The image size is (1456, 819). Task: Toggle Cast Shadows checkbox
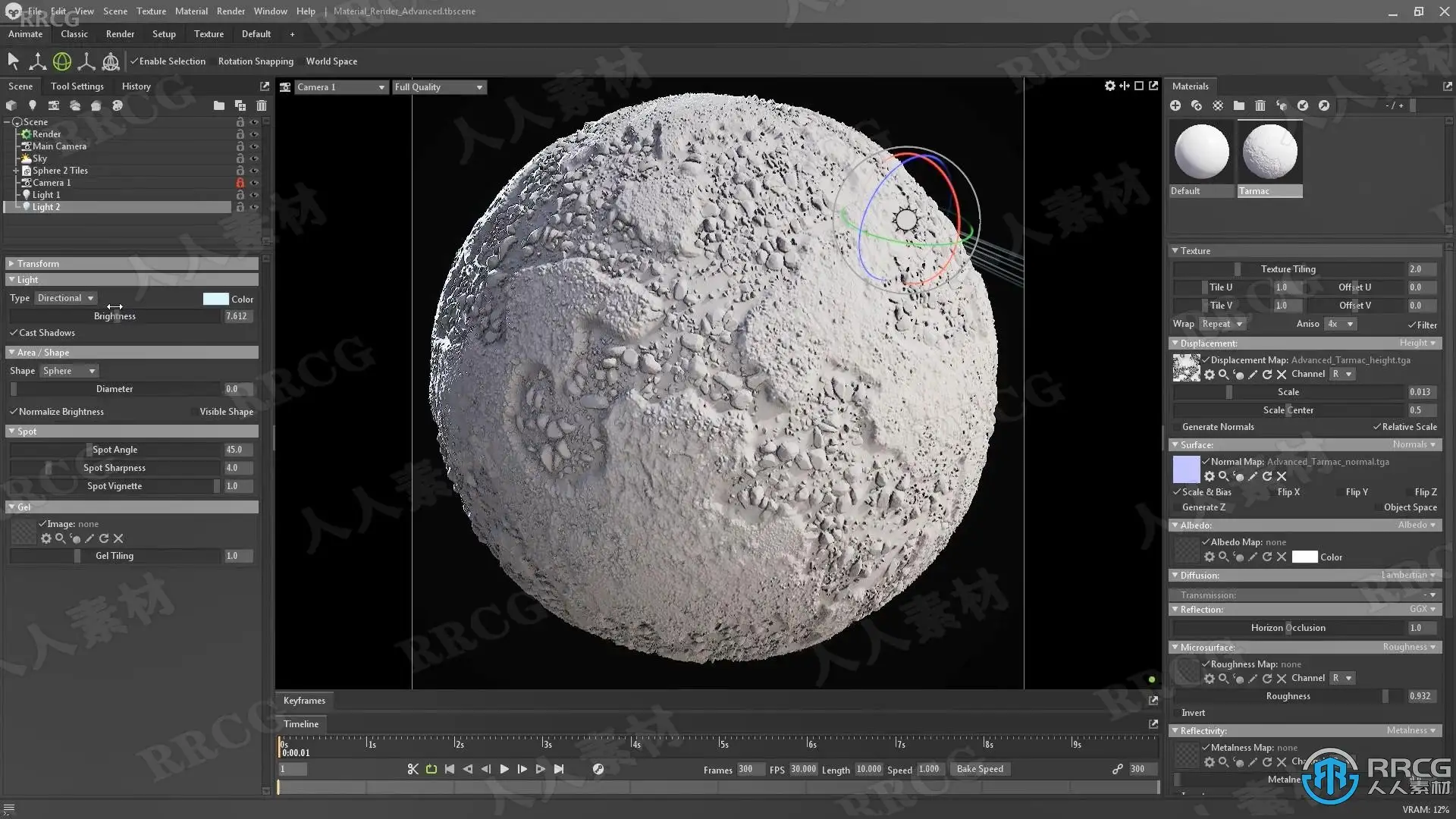14,333
